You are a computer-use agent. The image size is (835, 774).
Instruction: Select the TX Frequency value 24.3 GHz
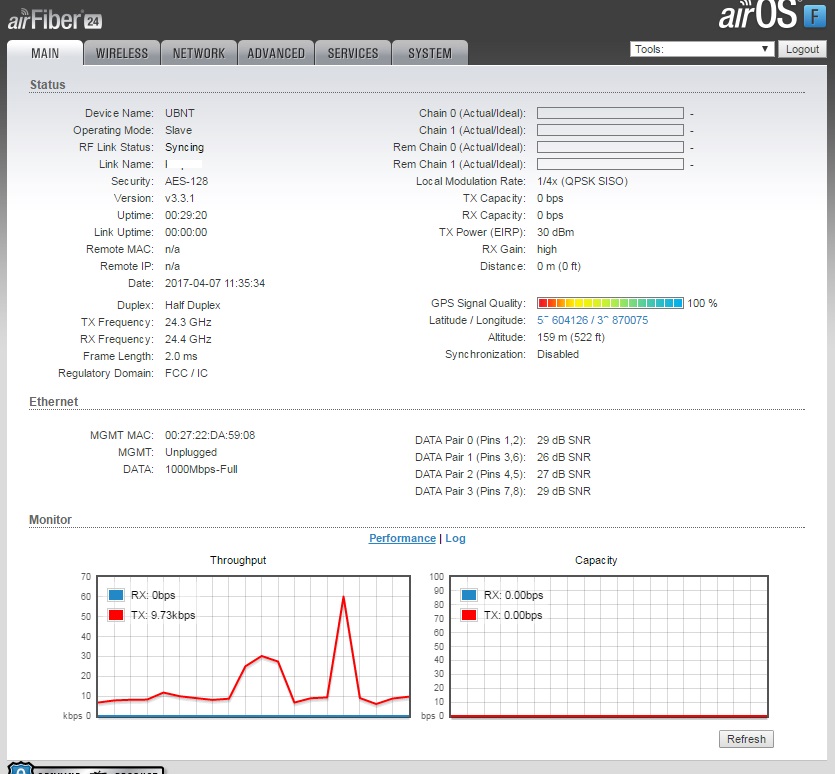[188, 322]
